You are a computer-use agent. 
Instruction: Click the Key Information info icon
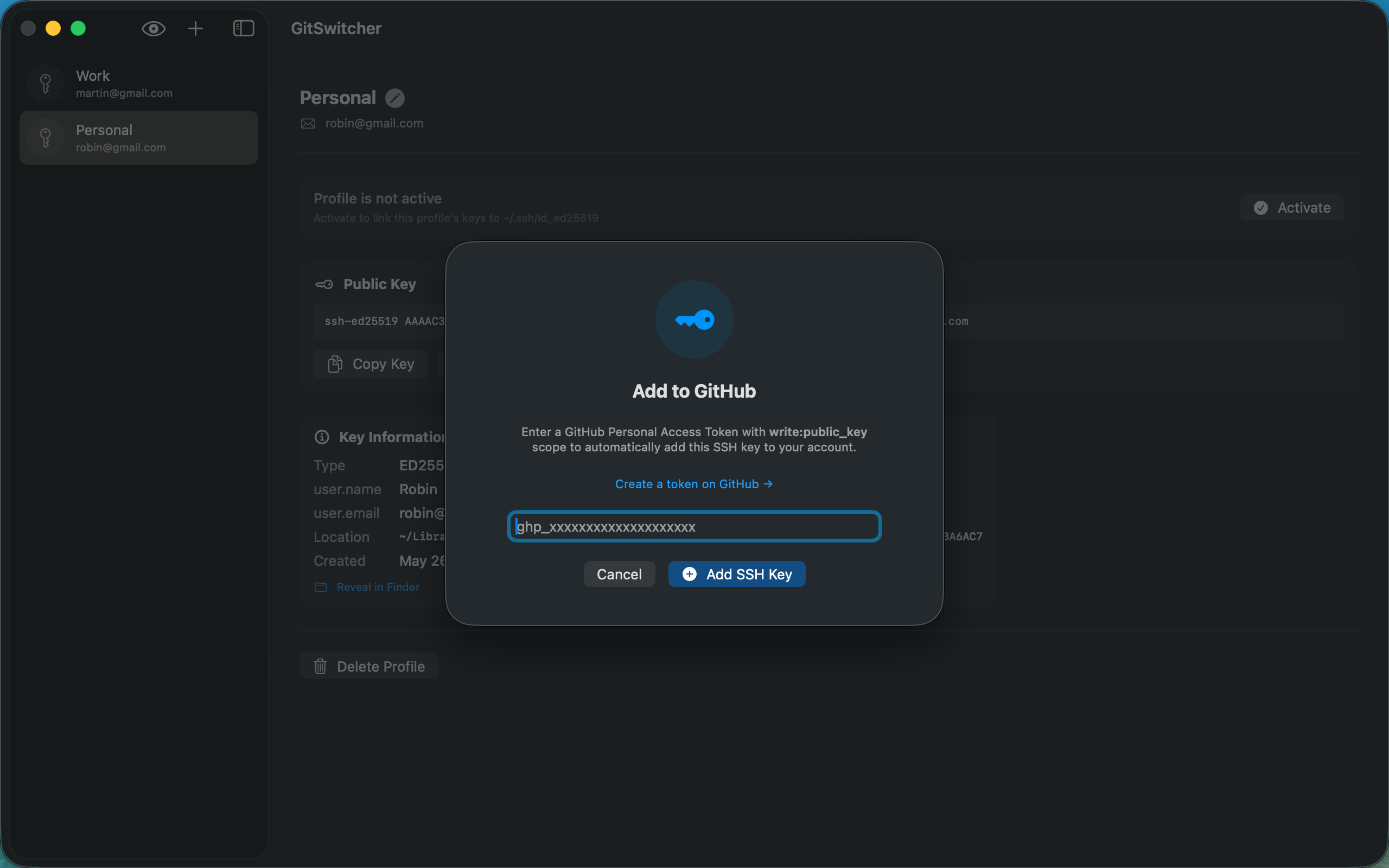click(322, 437)
